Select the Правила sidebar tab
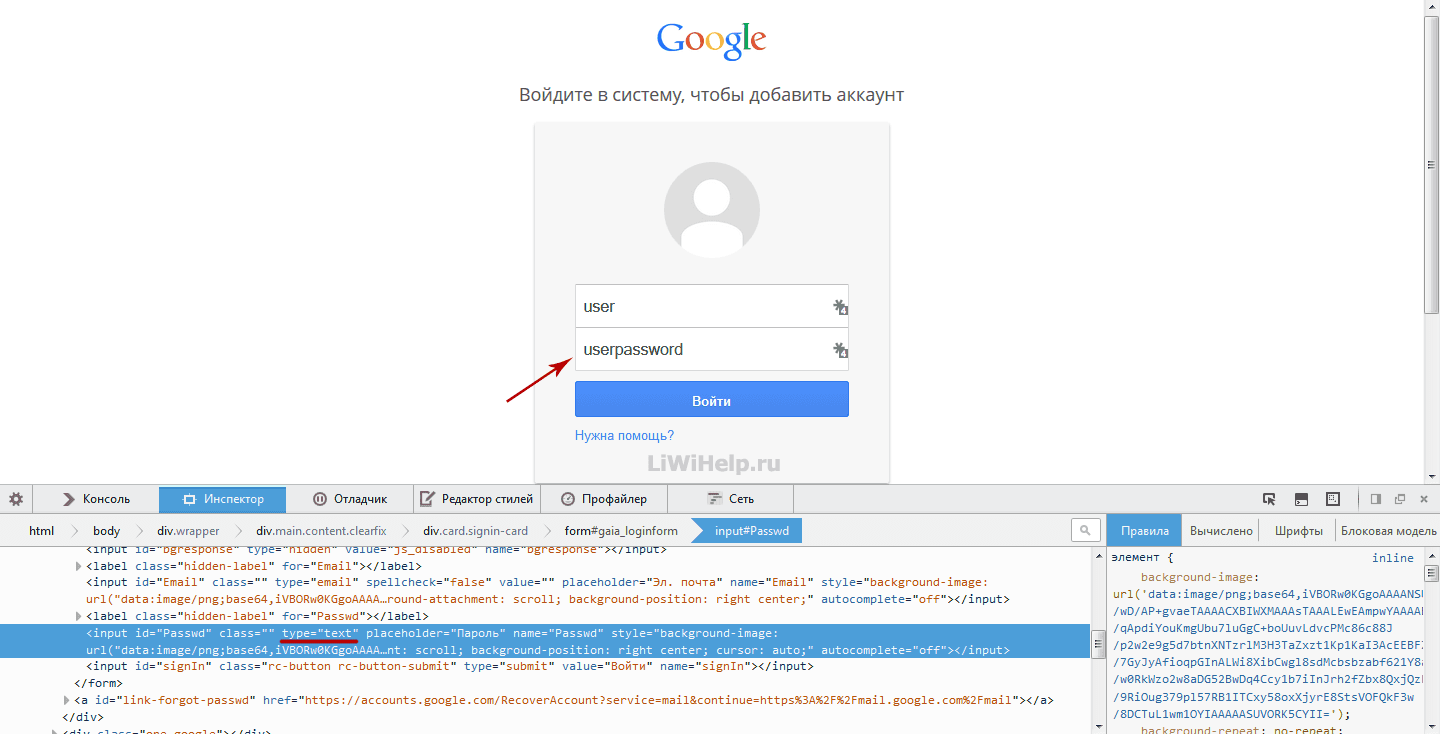 coord(1145,531)
